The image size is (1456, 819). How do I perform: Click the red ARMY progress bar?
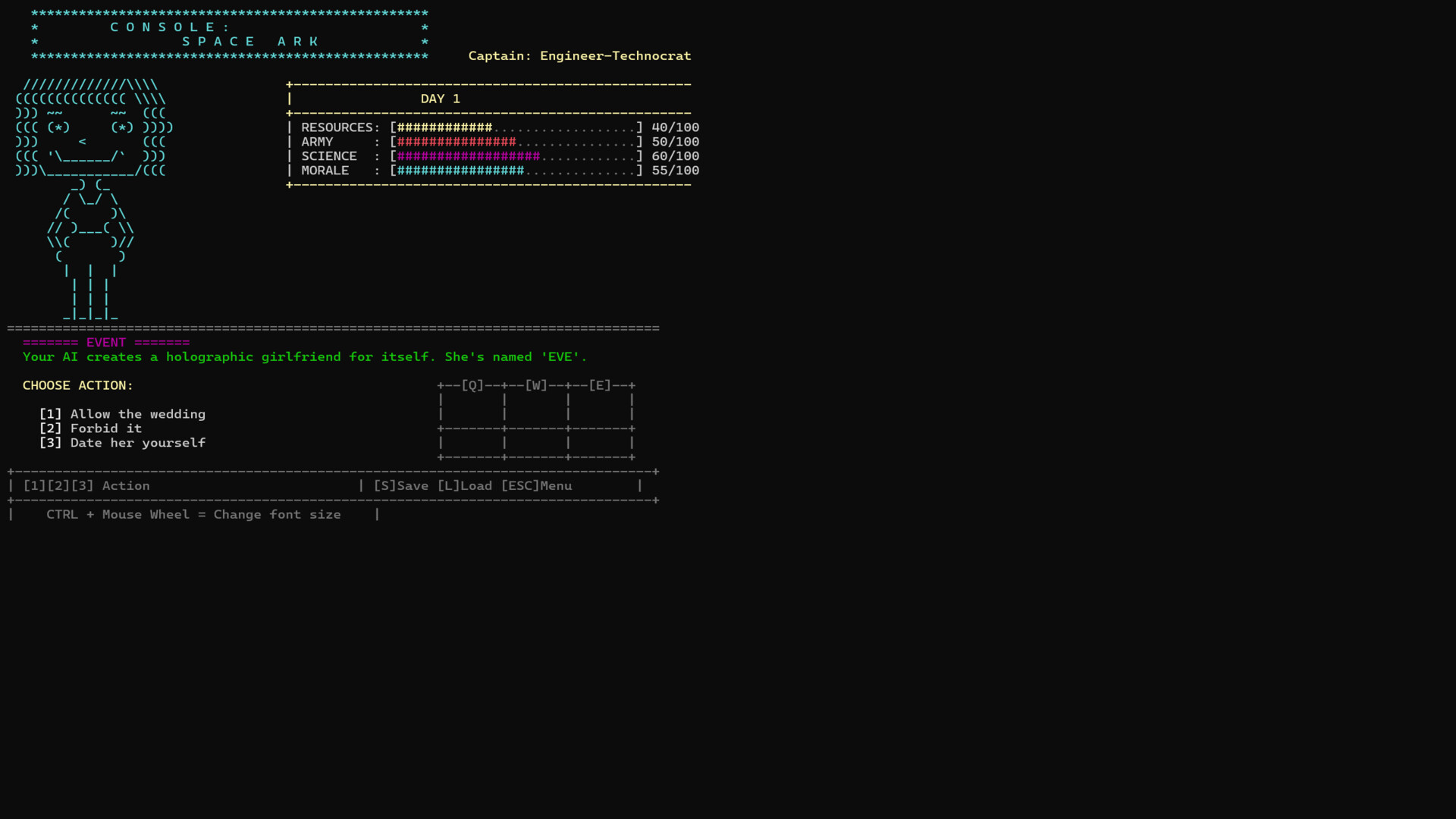(516, 142)
